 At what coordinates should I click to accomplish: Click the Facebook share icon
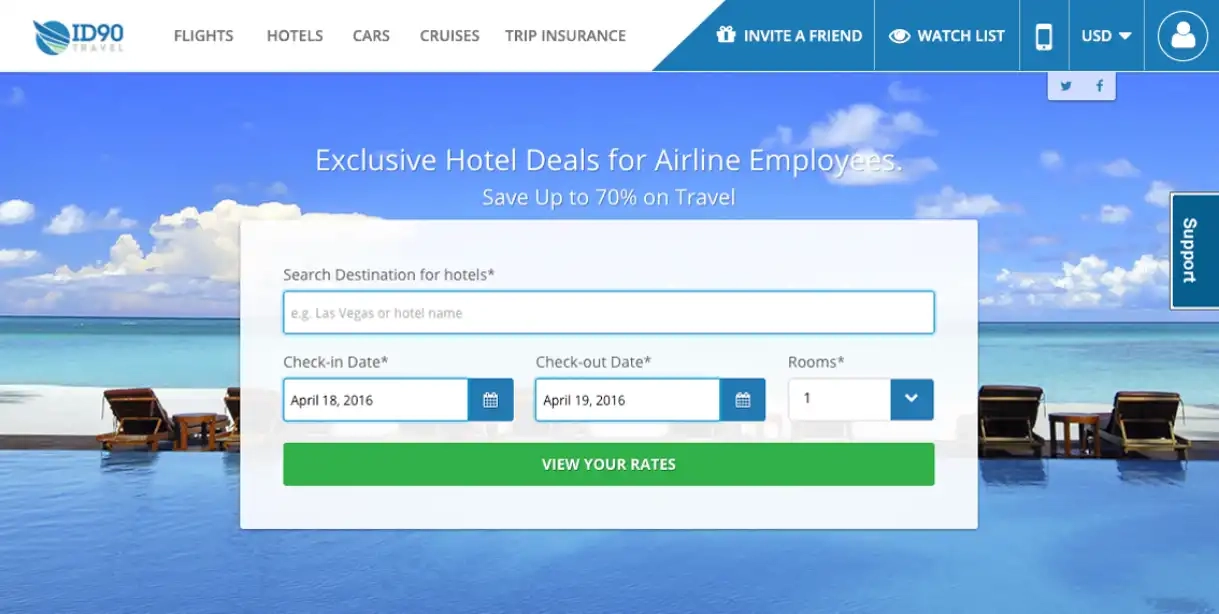[x=1099, y=86]
